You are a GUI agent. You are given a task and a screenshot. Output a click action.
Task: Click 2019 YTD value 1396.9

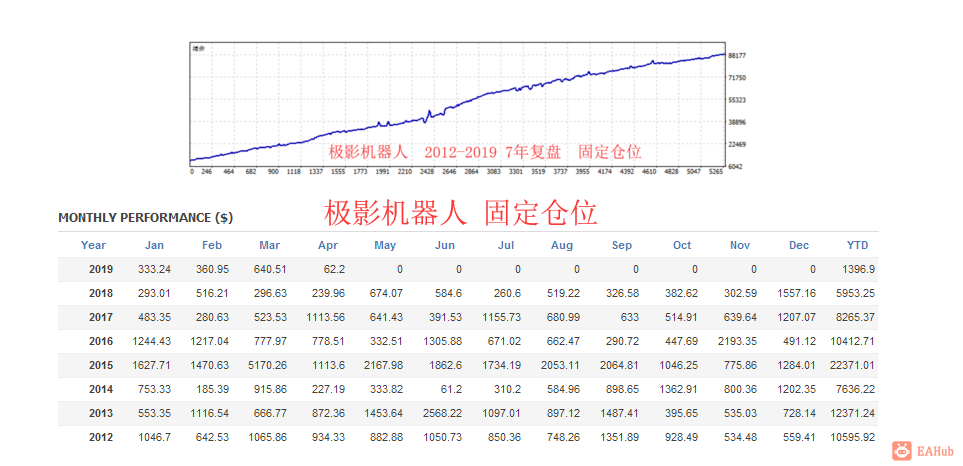tap(860, 270)
